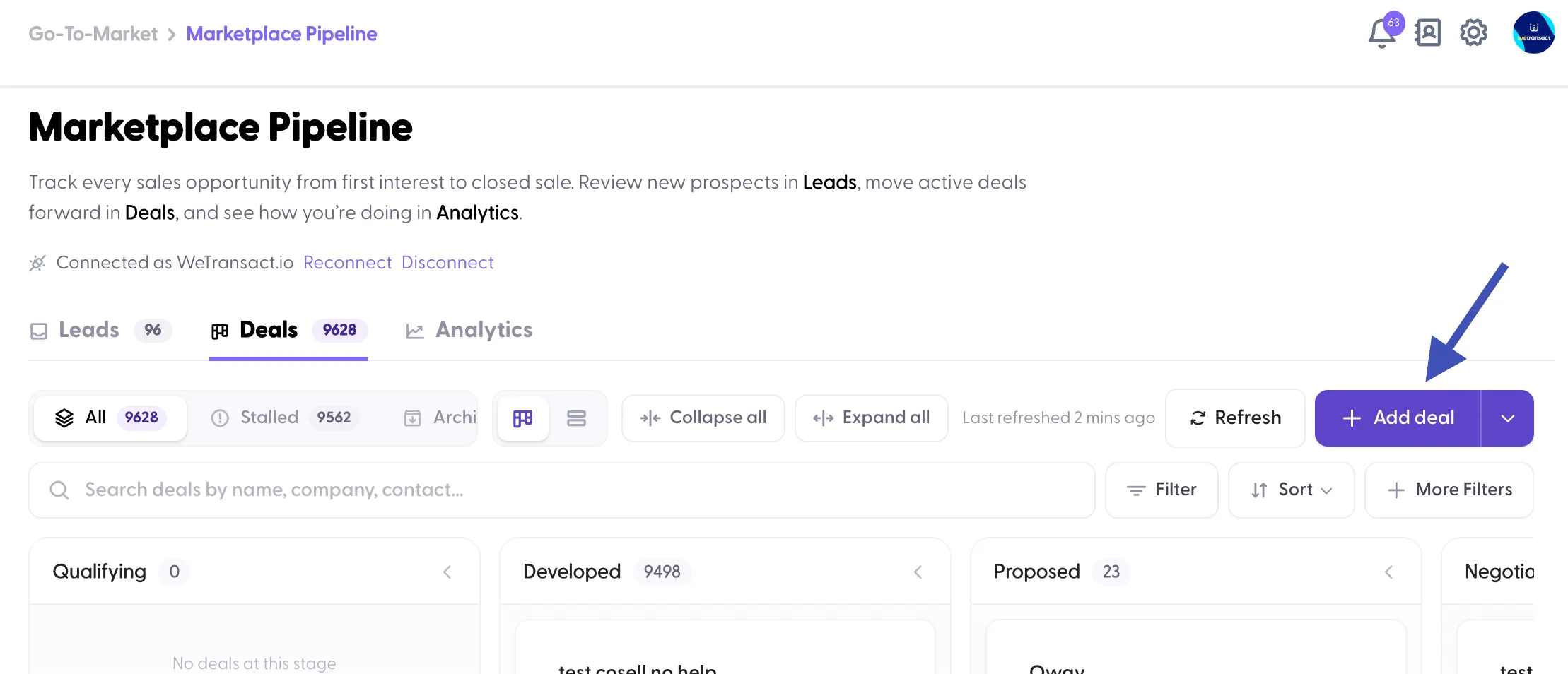Show only Stalled deals
Viewport: 1568px width, 674px height.
pos(285,418)
